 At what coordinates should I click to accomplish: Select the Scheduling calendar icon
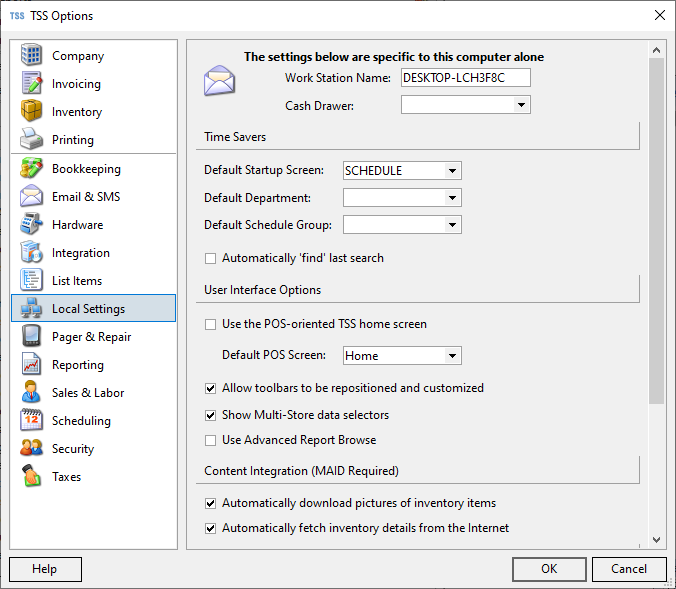31,421
